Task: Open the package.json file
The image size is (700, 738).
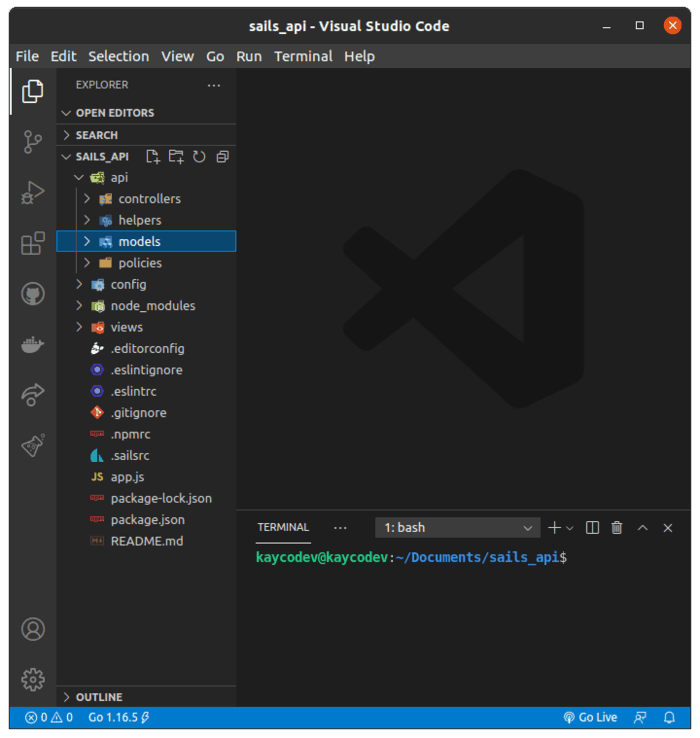Action: 146,520
